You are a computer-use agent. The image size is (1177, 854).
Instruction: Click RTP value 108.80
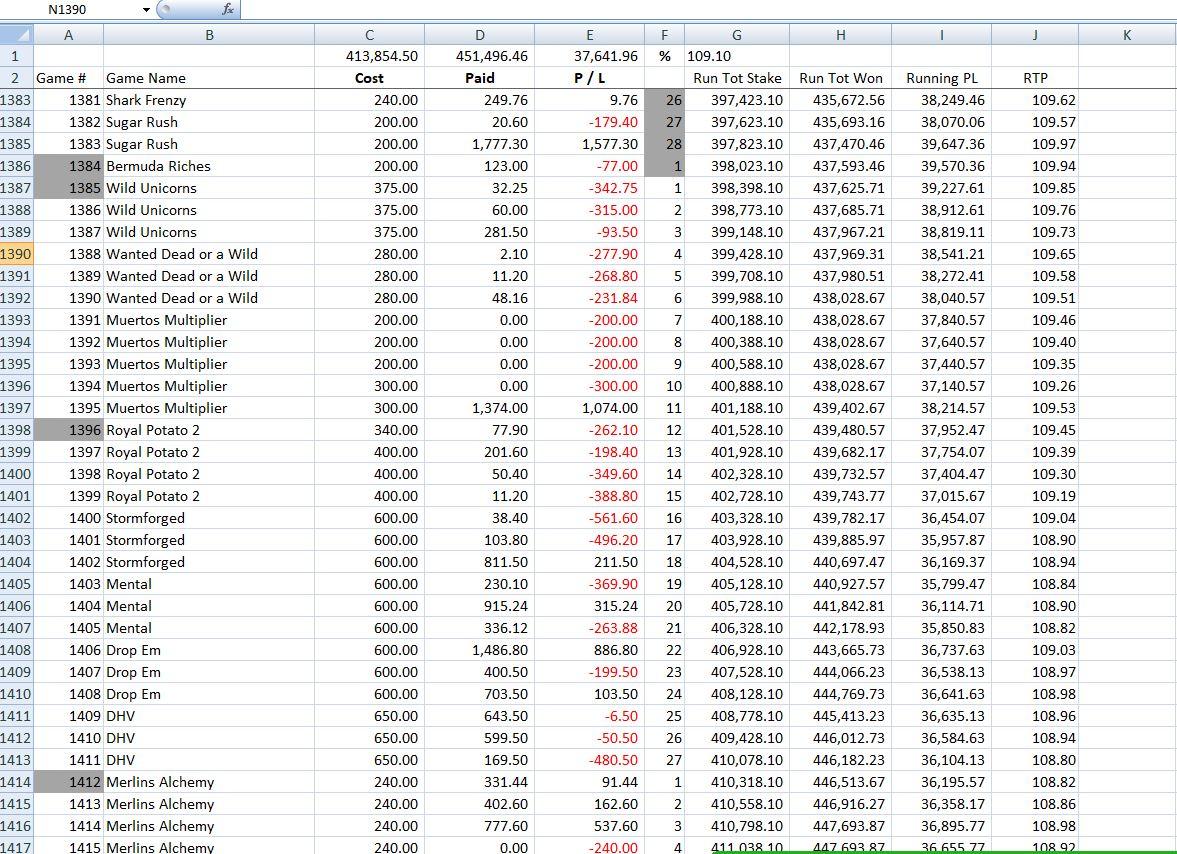point(1035,760)
